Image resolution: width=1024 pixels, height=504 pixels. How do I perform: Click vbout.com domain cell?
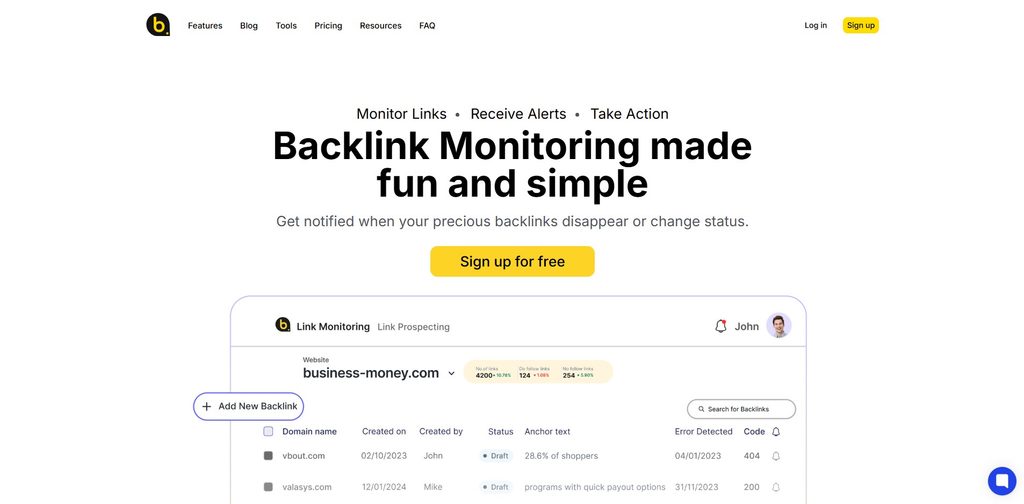tap(304, 456)
